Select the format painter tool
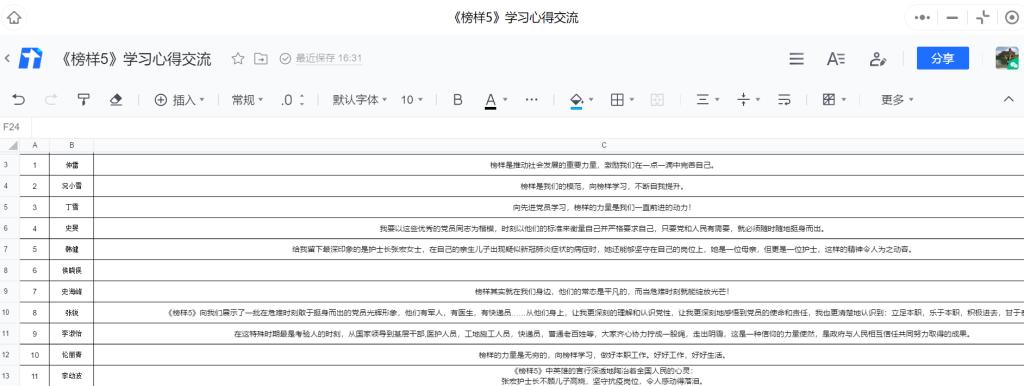 point(83,99)
